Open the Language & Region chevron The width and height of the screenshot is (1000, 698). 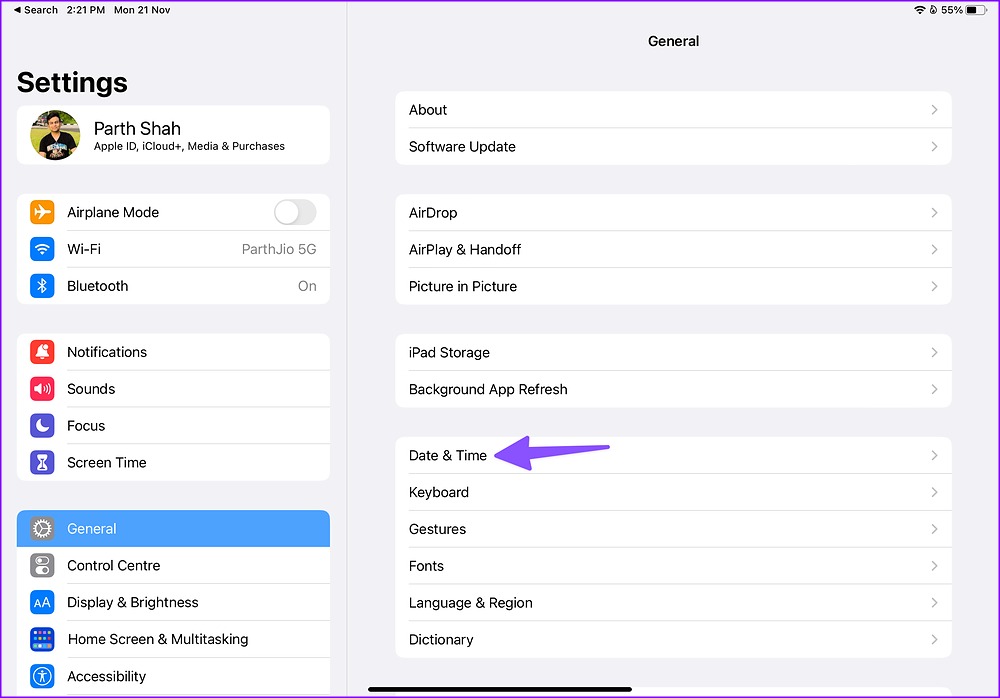click(934, 603)
